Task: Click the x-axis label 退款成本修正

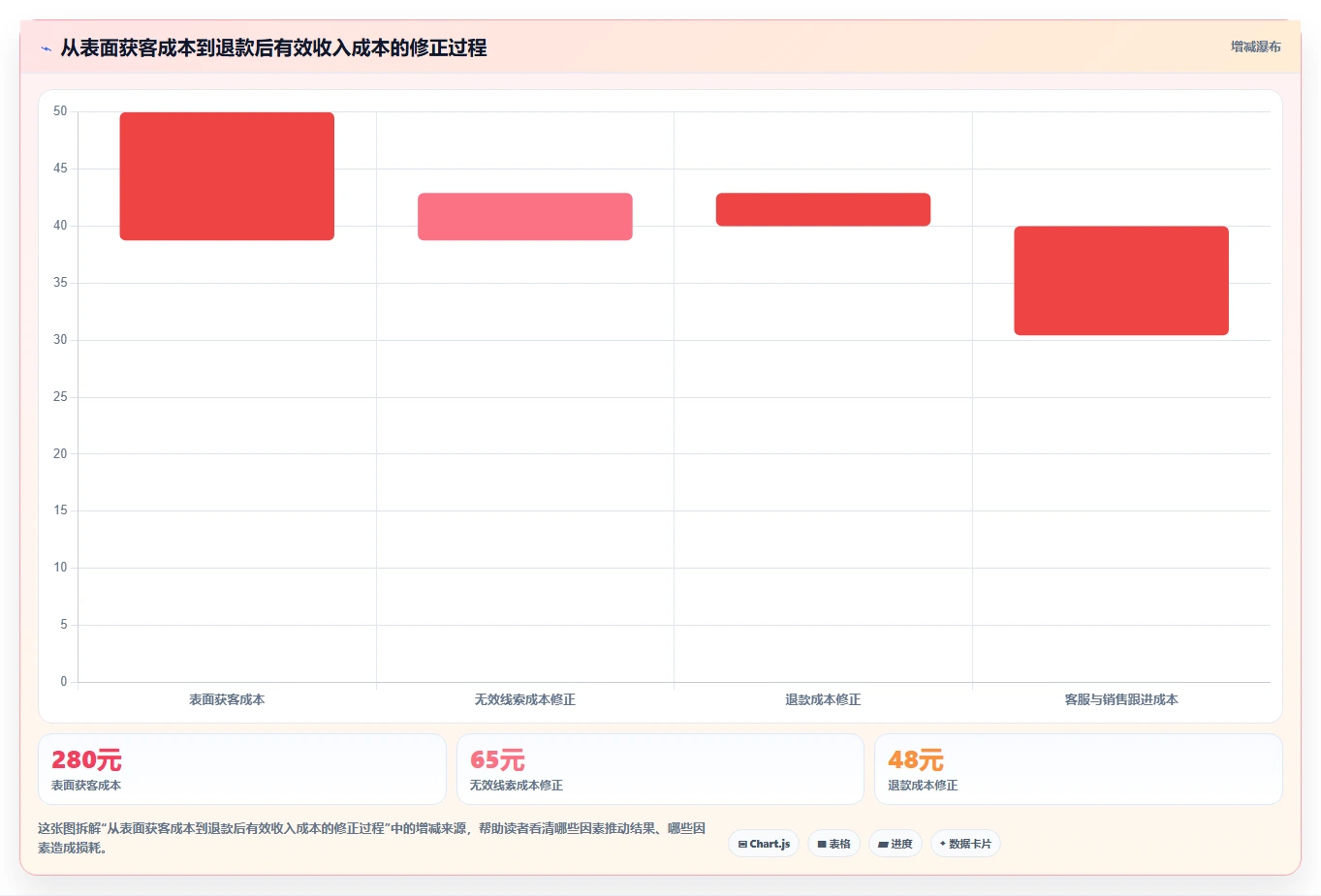Action: [823, 699]
